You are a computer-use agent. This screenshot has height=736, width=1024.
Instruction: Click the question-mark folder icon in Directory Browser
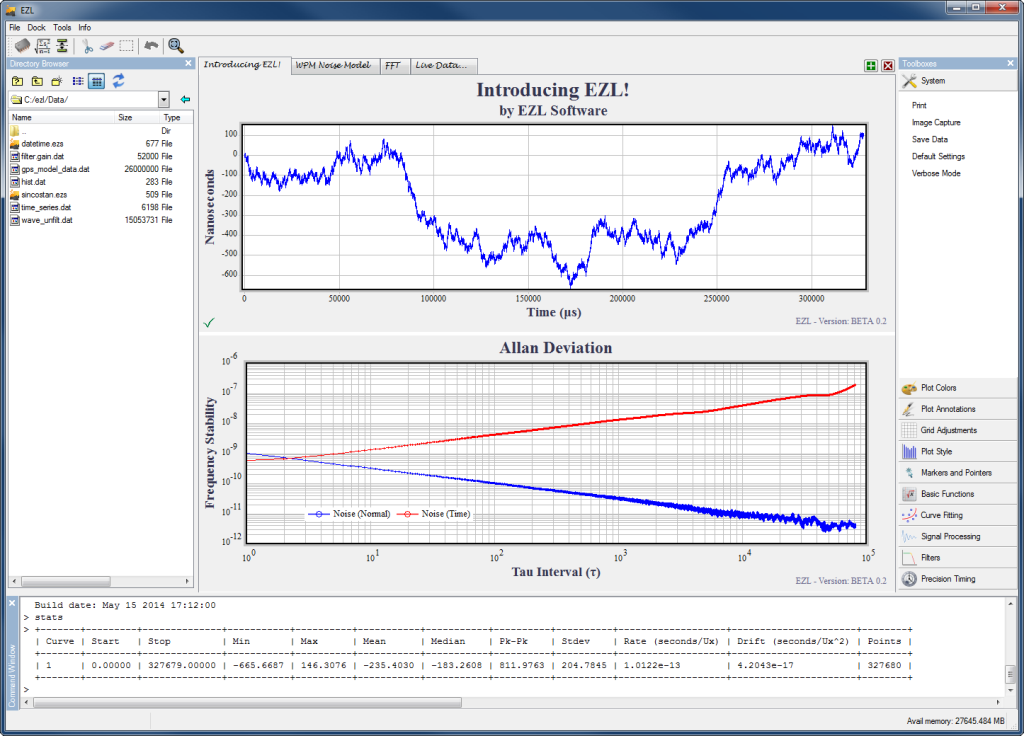coord(18,81)
